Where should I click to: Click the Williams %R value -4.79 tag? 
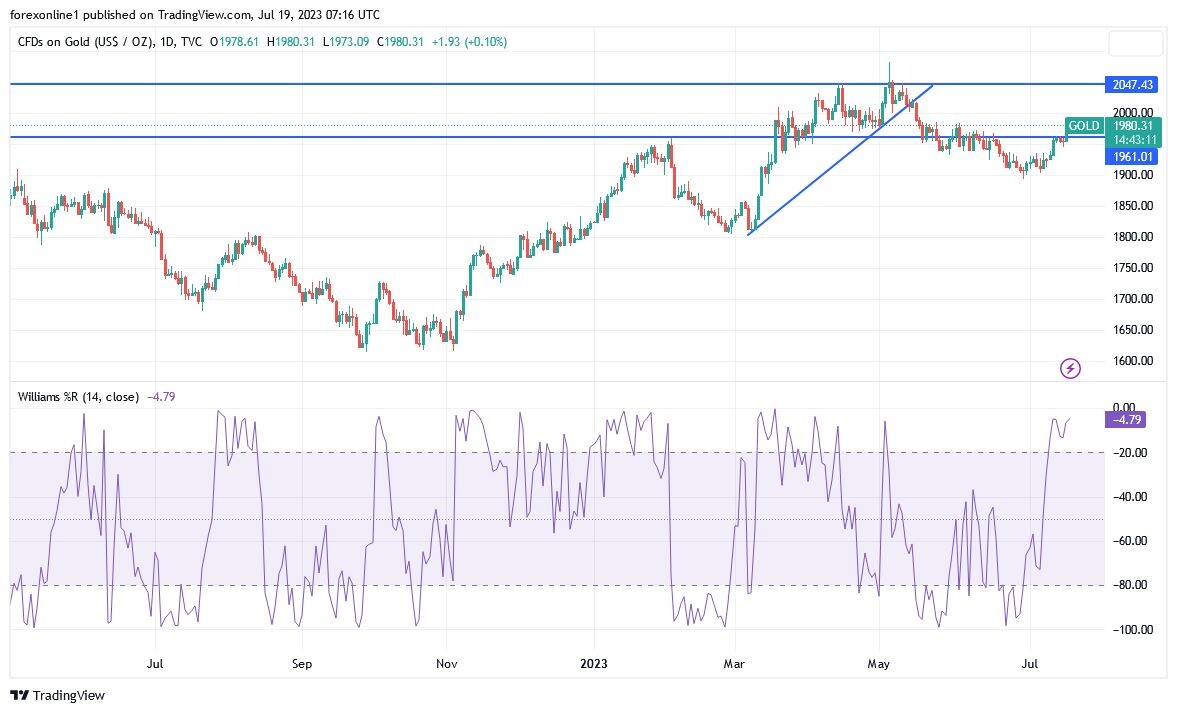point(1126,420)
